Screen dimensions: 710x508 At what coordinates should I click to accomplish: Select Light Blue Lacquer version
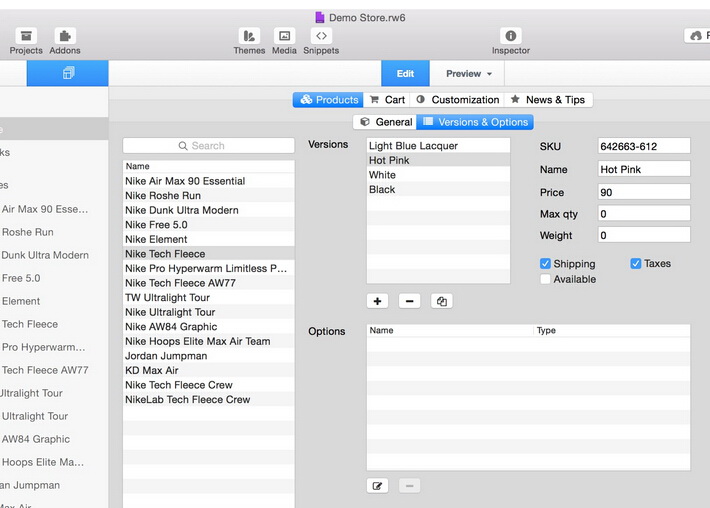(x=438, y=146)
